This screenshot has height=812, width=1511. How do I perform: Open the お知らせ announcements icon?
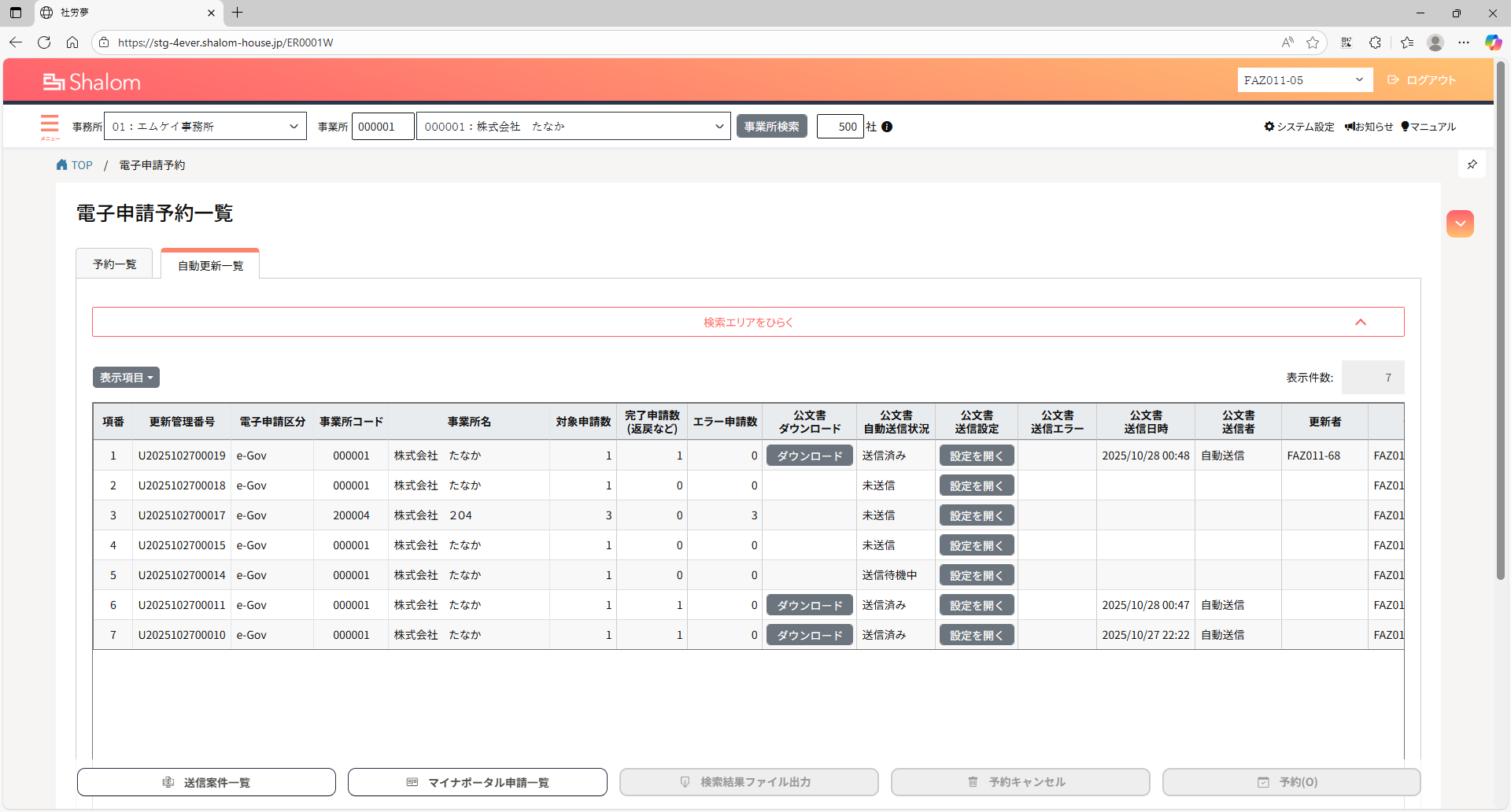(1350, 127)
